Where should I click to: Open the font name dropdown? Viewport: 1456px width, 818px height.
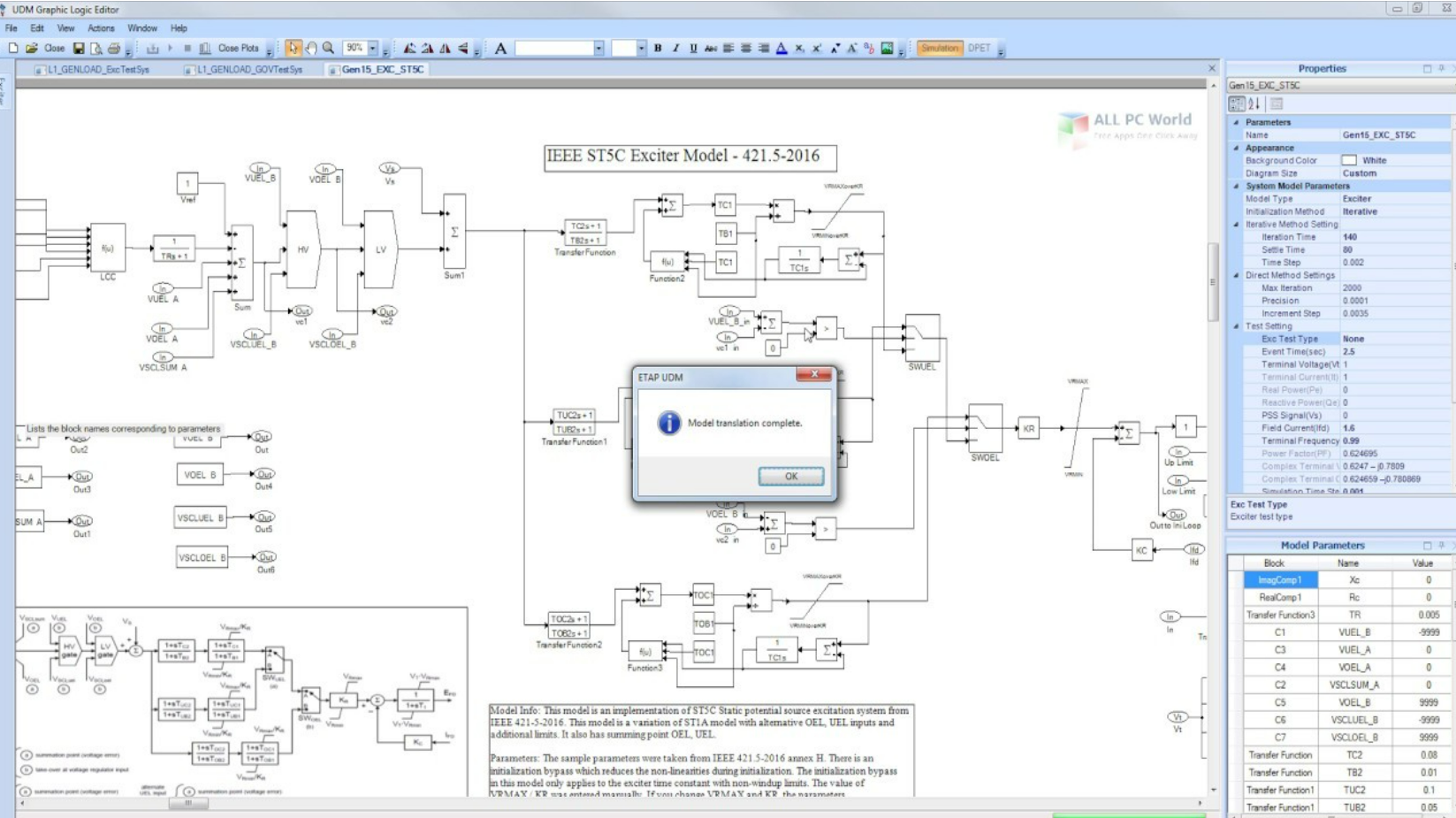(598, 49)
